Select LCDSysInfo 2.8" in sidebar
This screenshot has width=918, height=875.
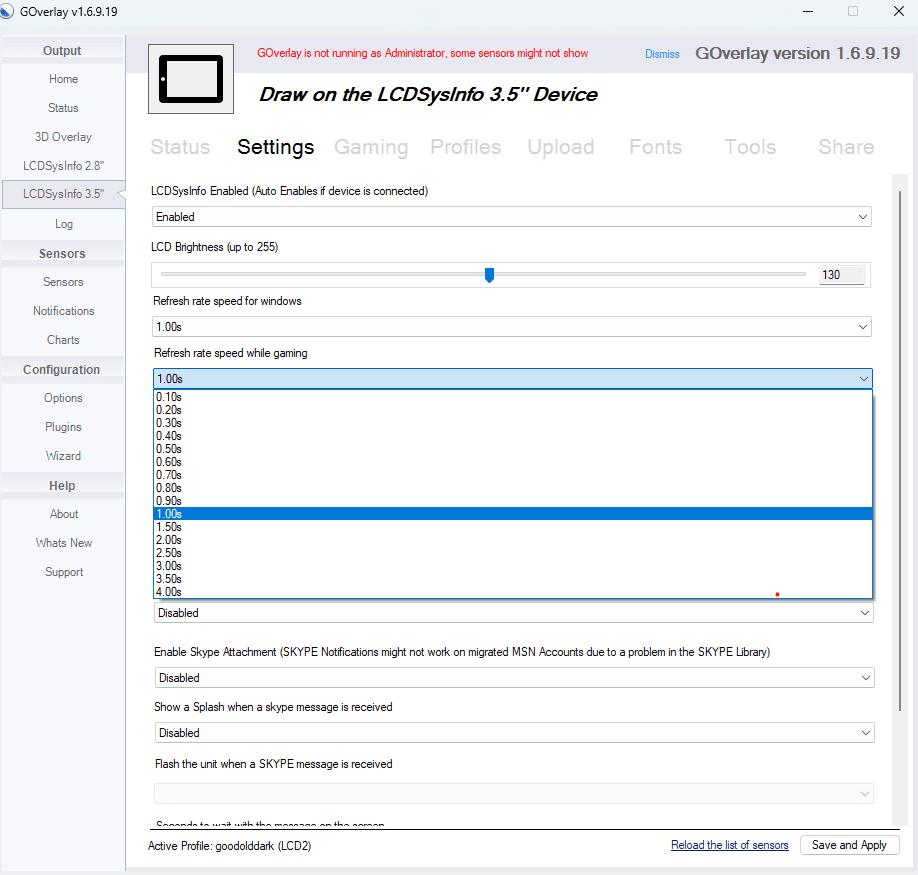coord(63,166)
